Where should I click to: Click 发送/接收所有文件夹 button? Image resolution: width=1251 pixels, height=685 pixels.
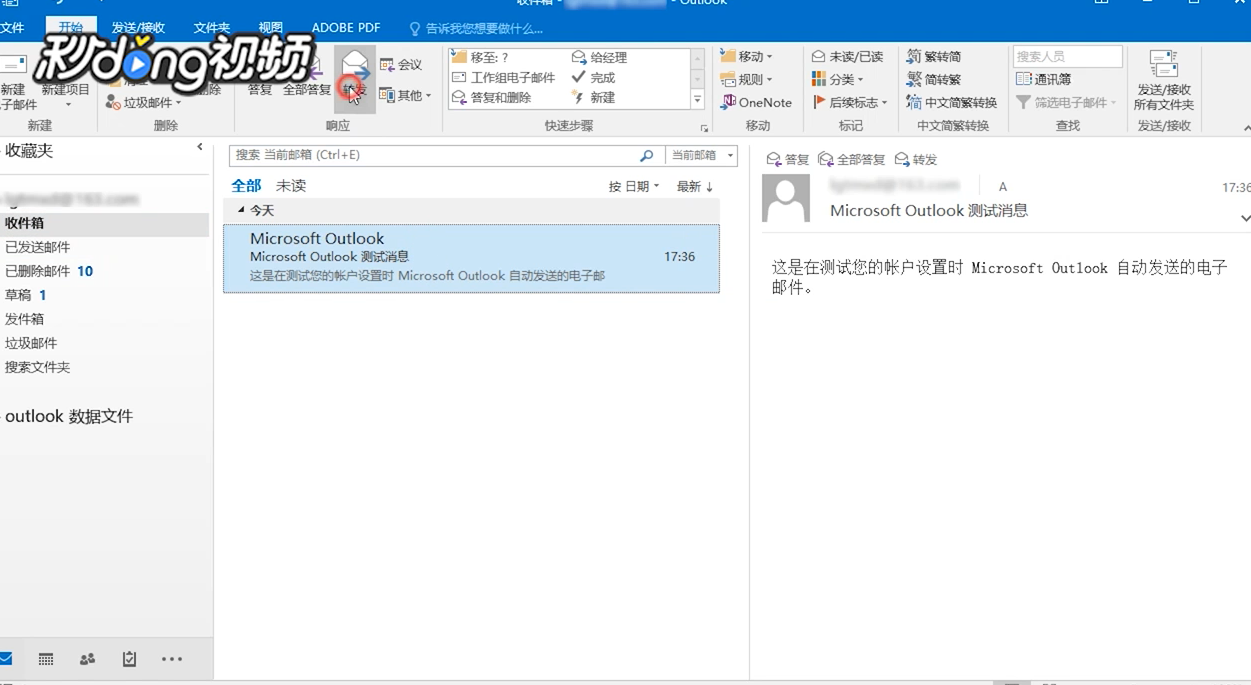(1164, 80)
